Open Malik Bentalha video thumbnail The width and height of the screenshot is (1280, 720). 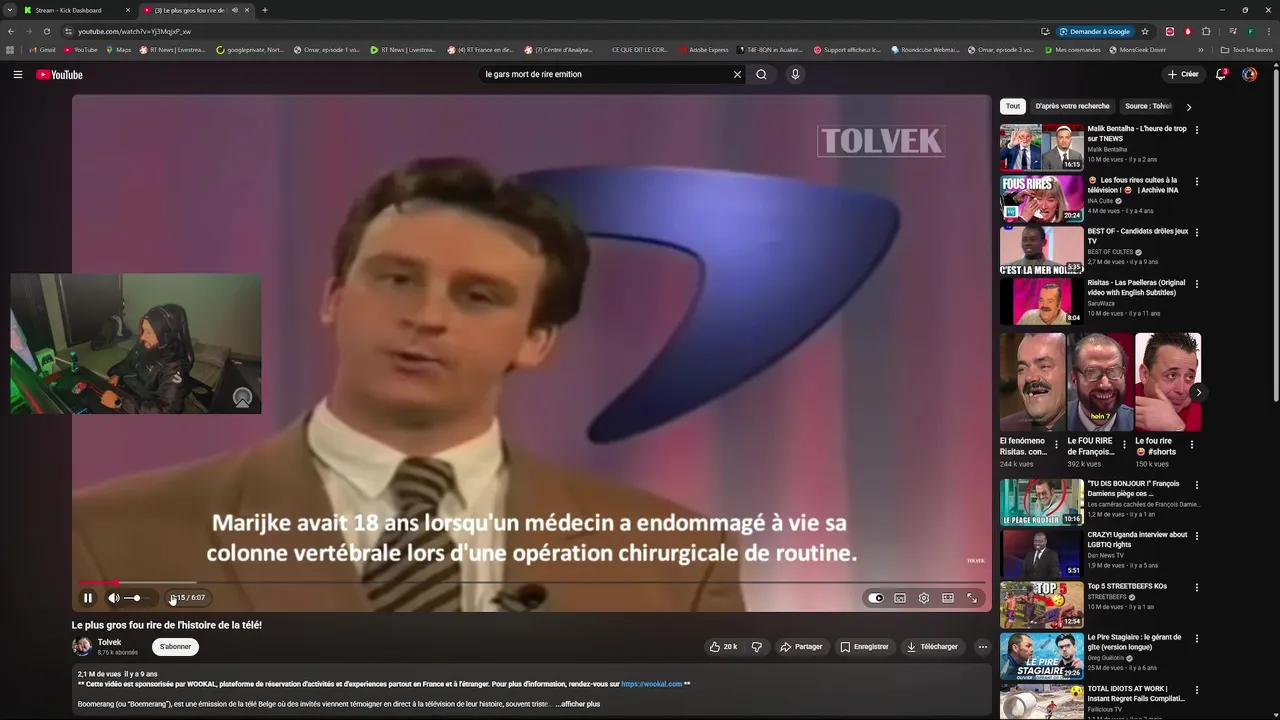pos(1041,147)
